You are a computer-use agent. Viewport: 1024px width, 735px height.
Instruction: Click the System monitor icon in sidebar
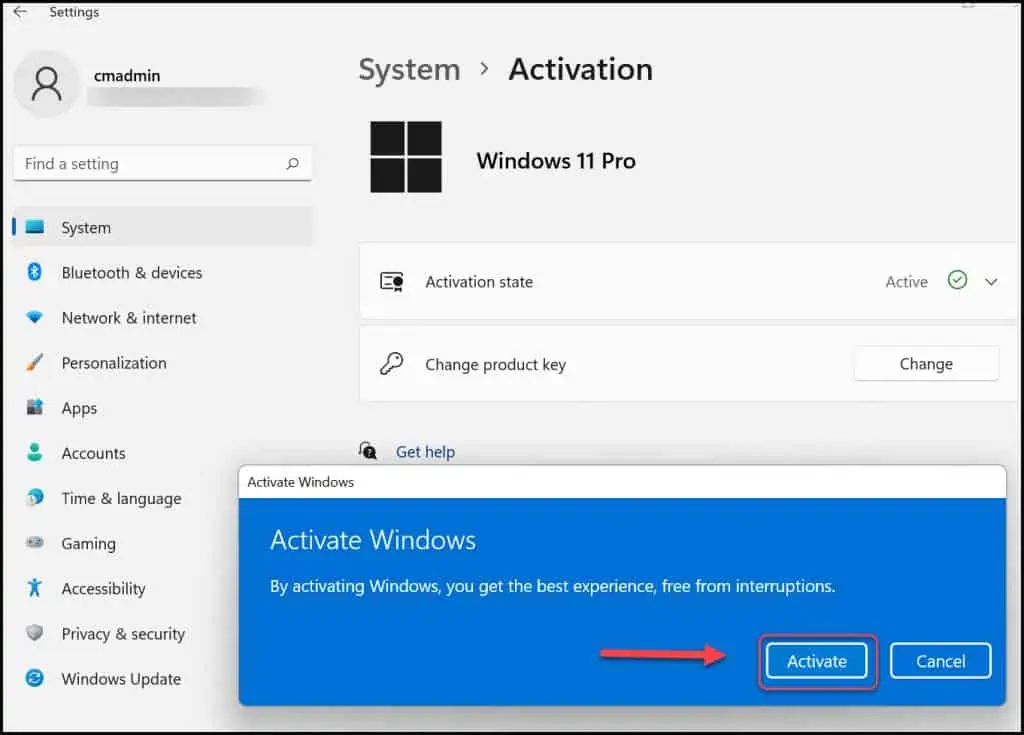(35, 227)
